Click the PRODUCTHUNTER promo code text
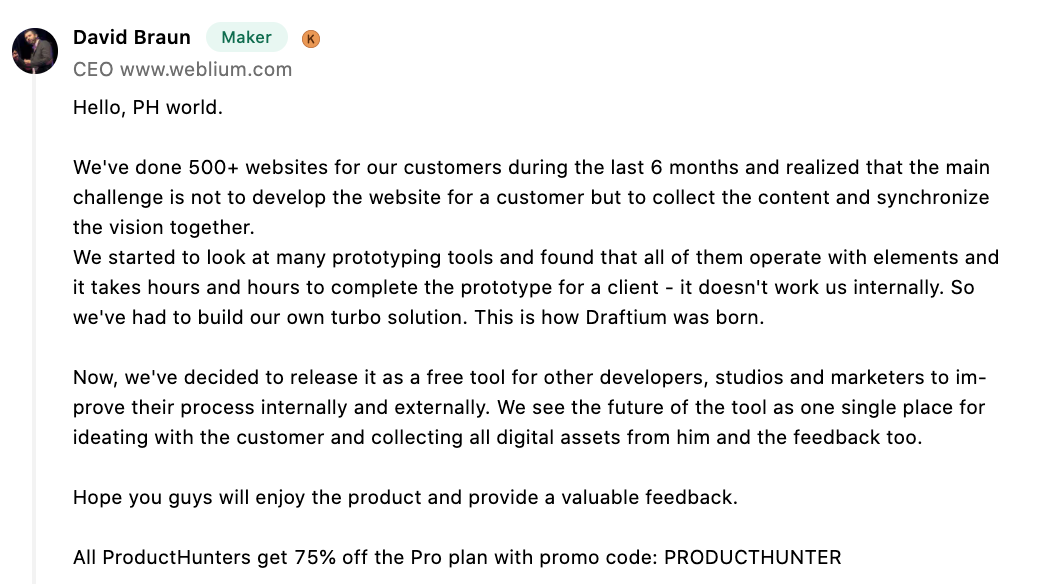 [752, 557]
